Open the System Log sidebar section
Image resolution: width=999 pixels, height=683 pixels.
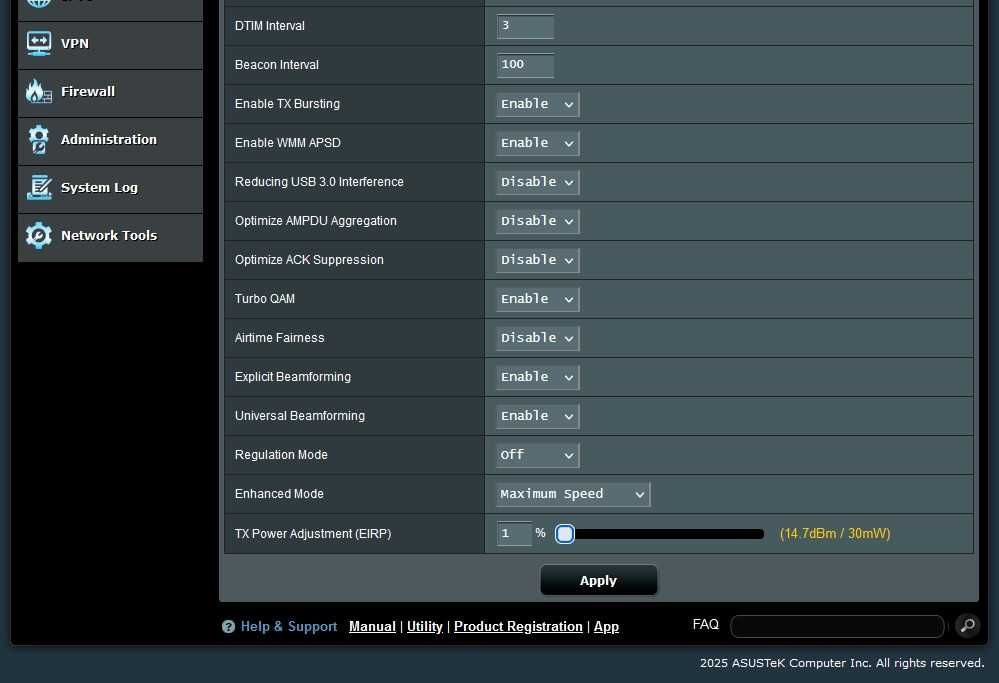pyautogui.click(x=110, y=189)
